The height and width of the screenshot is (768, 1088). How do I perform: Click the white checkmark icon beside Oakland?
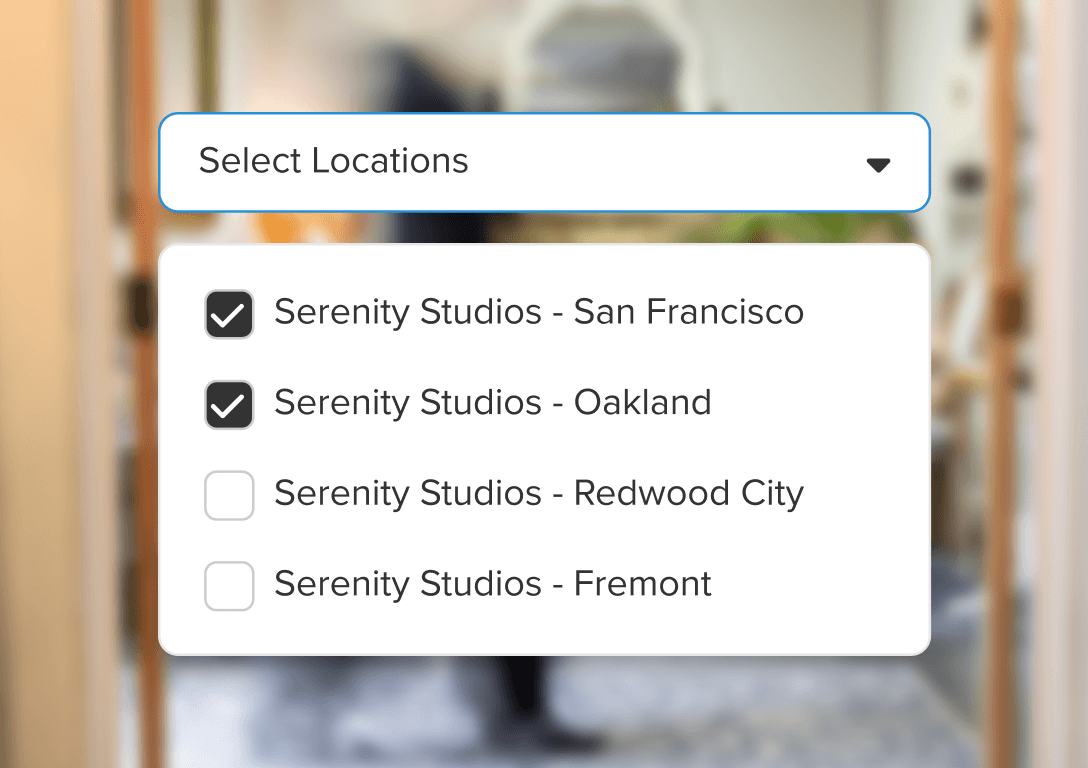point(229,406)
